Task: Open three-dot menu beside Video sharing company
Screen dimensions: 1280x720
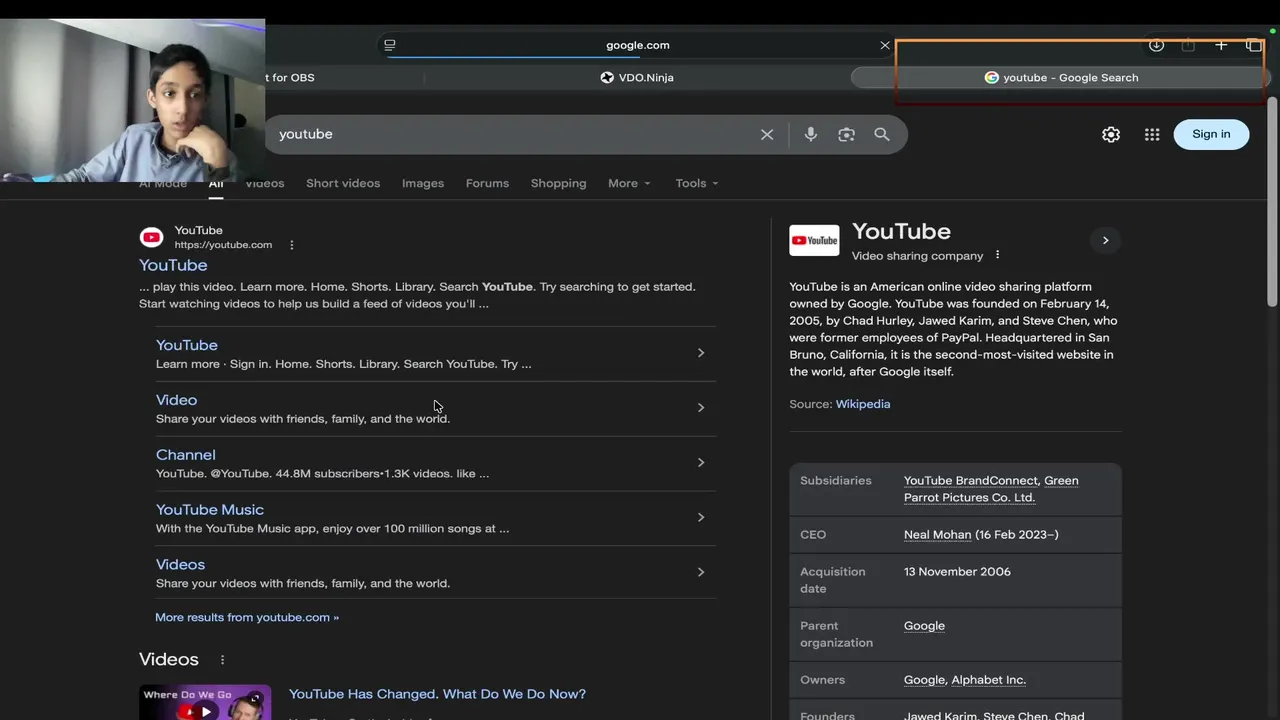Action: [997, 255]
